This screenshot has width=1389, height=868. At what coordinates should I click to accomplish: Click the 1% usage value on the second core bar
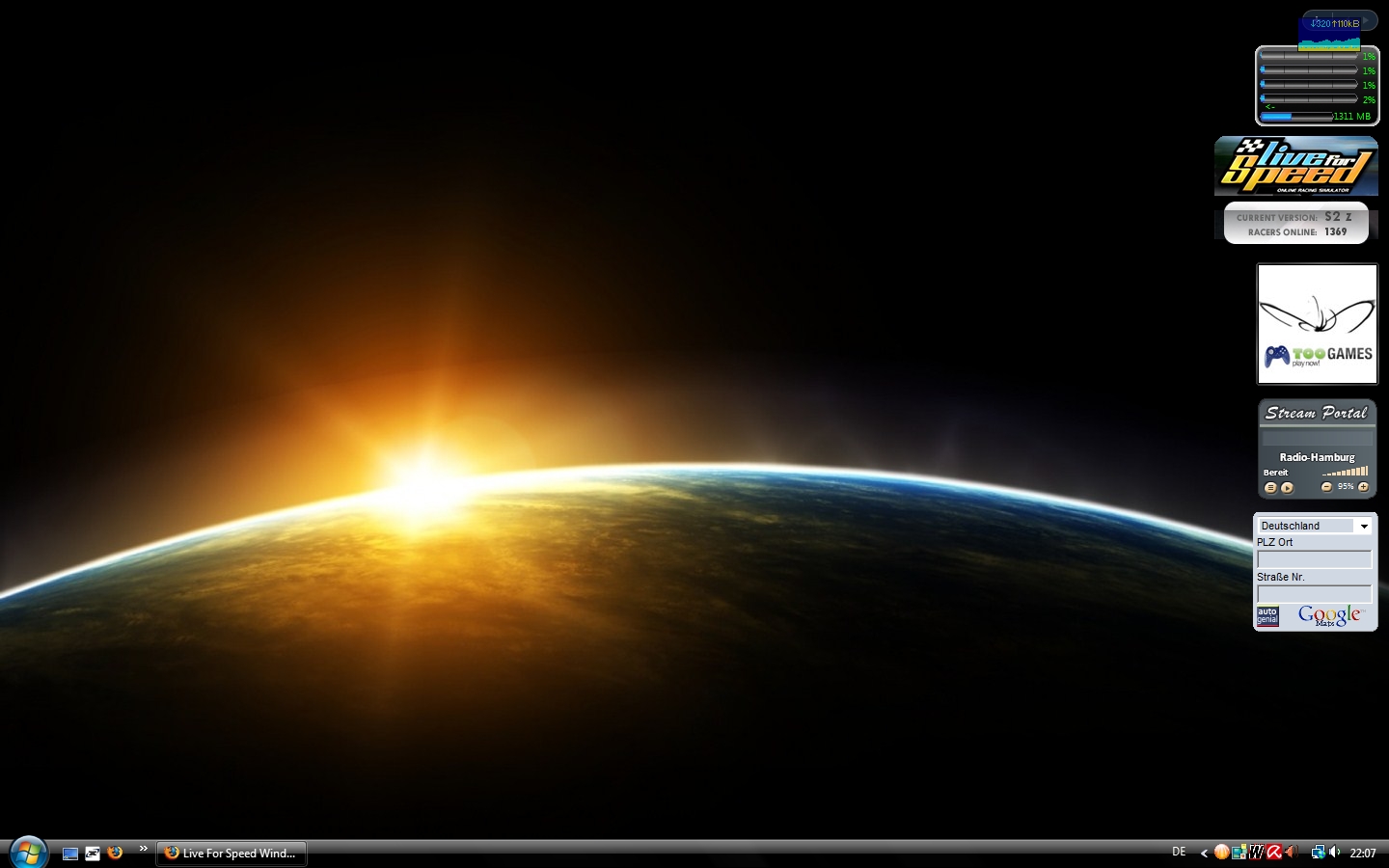1369,70
